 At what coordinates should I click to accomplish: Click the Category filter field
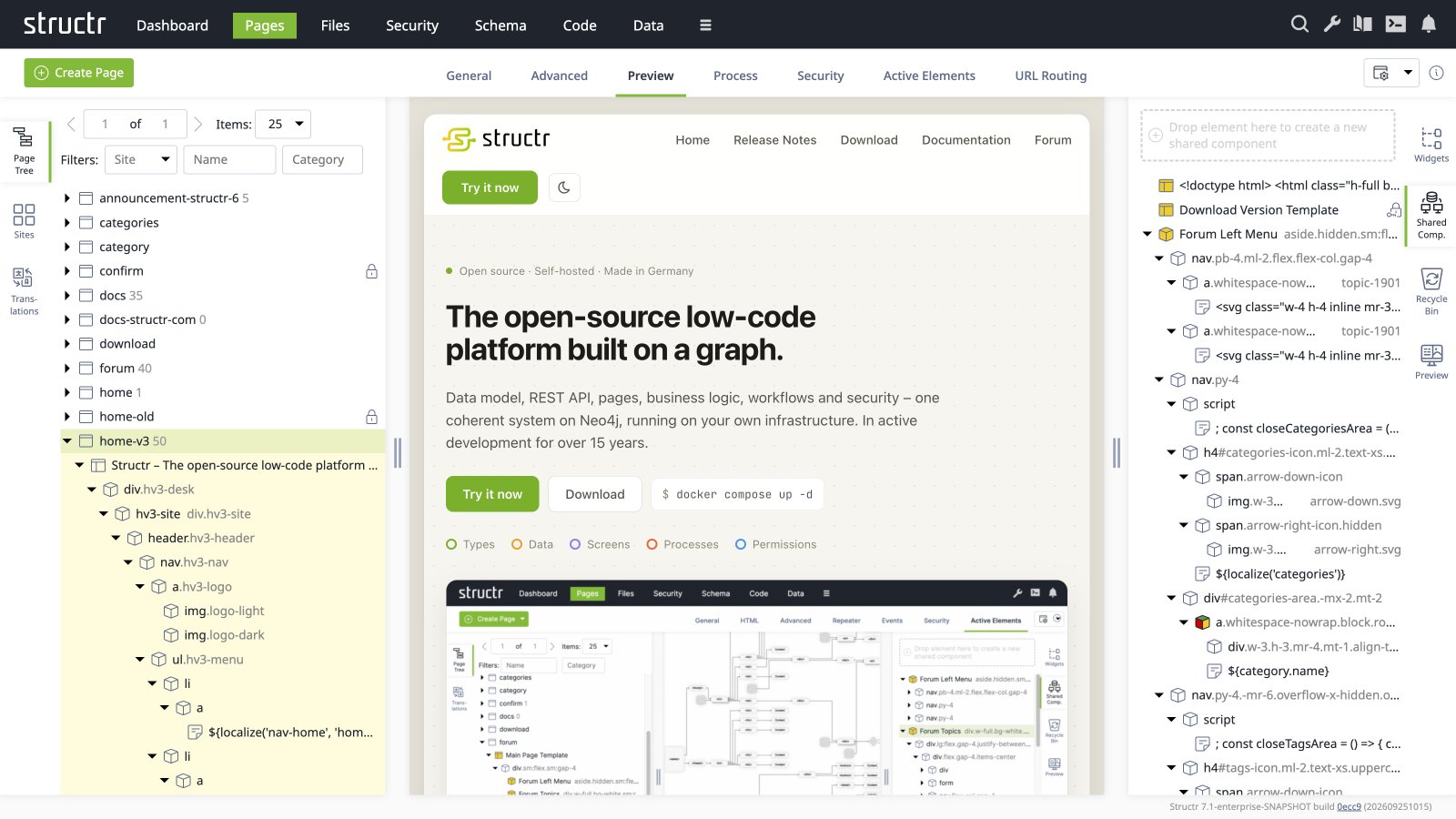coord(322,159)
